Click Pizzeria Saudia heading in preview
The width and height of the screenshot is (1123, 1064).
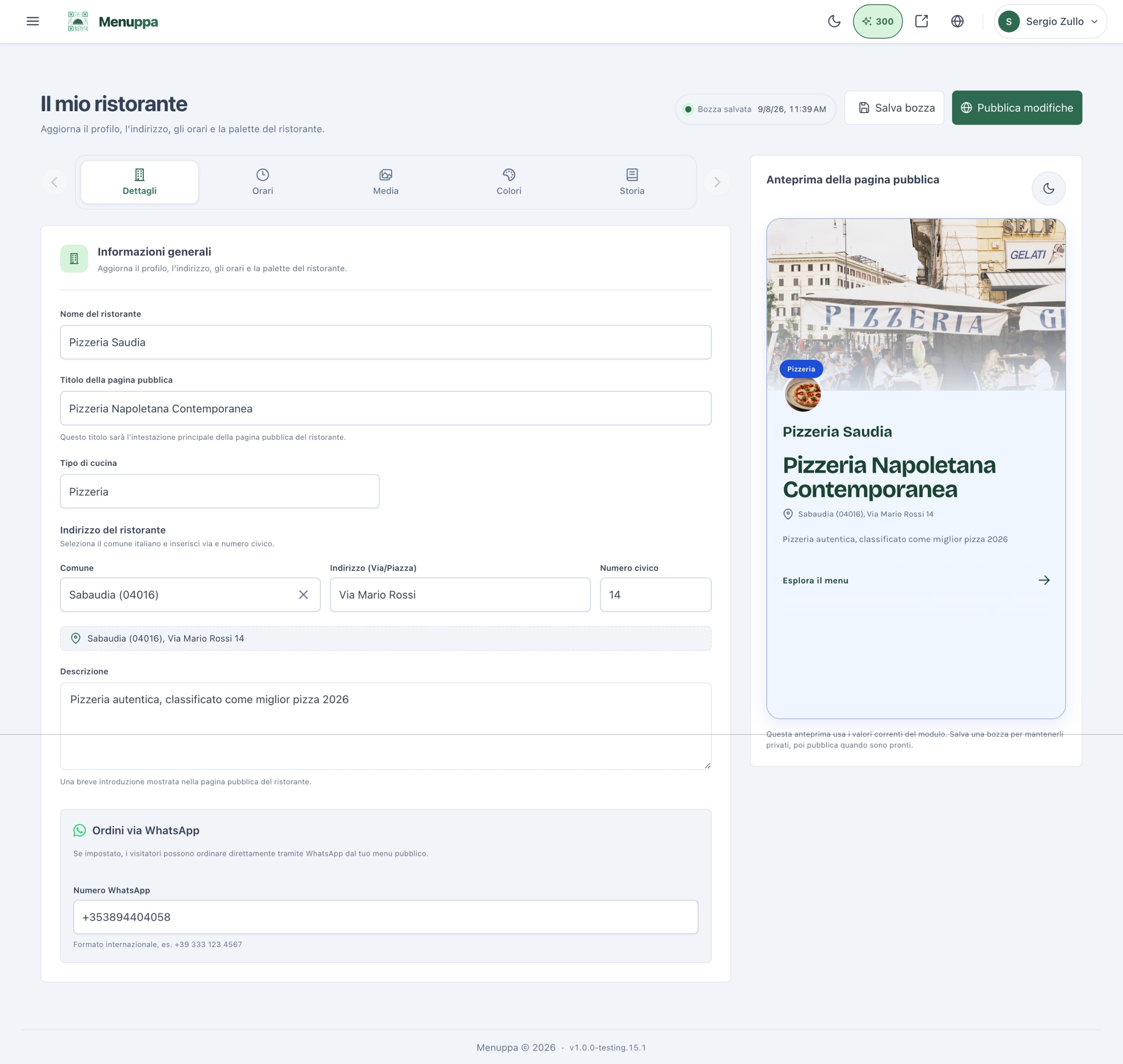[837, 432]
